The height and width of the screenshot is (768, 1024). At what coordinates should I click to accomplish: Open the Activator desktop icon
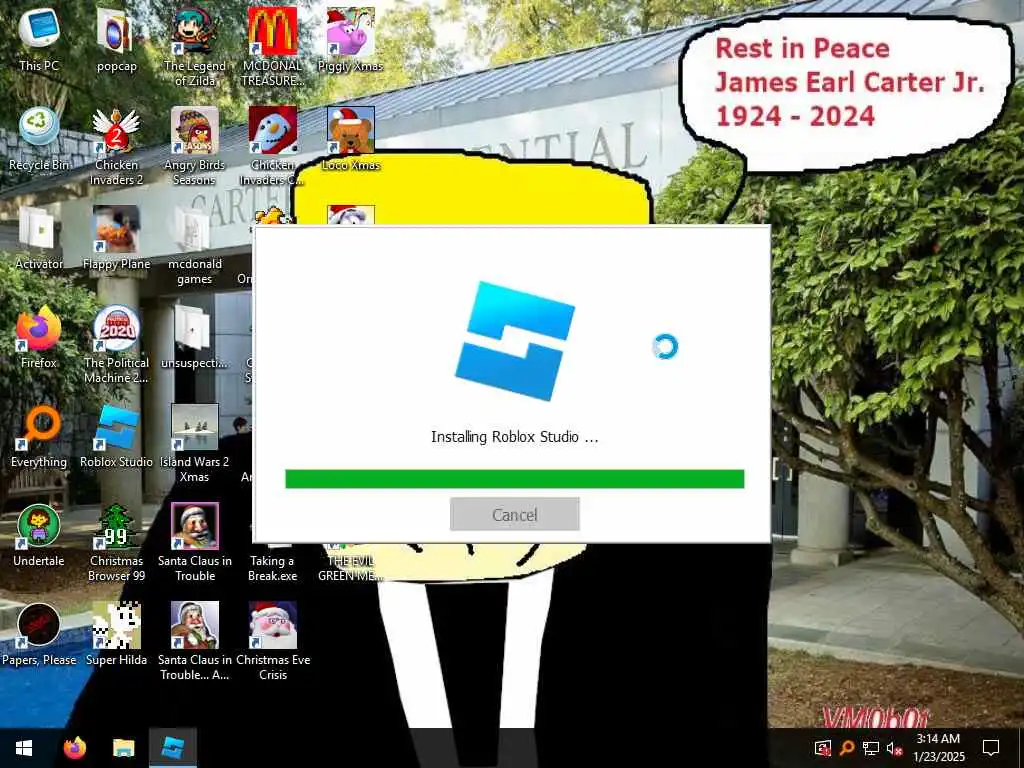pyautogui.click(x=39, y=238)
